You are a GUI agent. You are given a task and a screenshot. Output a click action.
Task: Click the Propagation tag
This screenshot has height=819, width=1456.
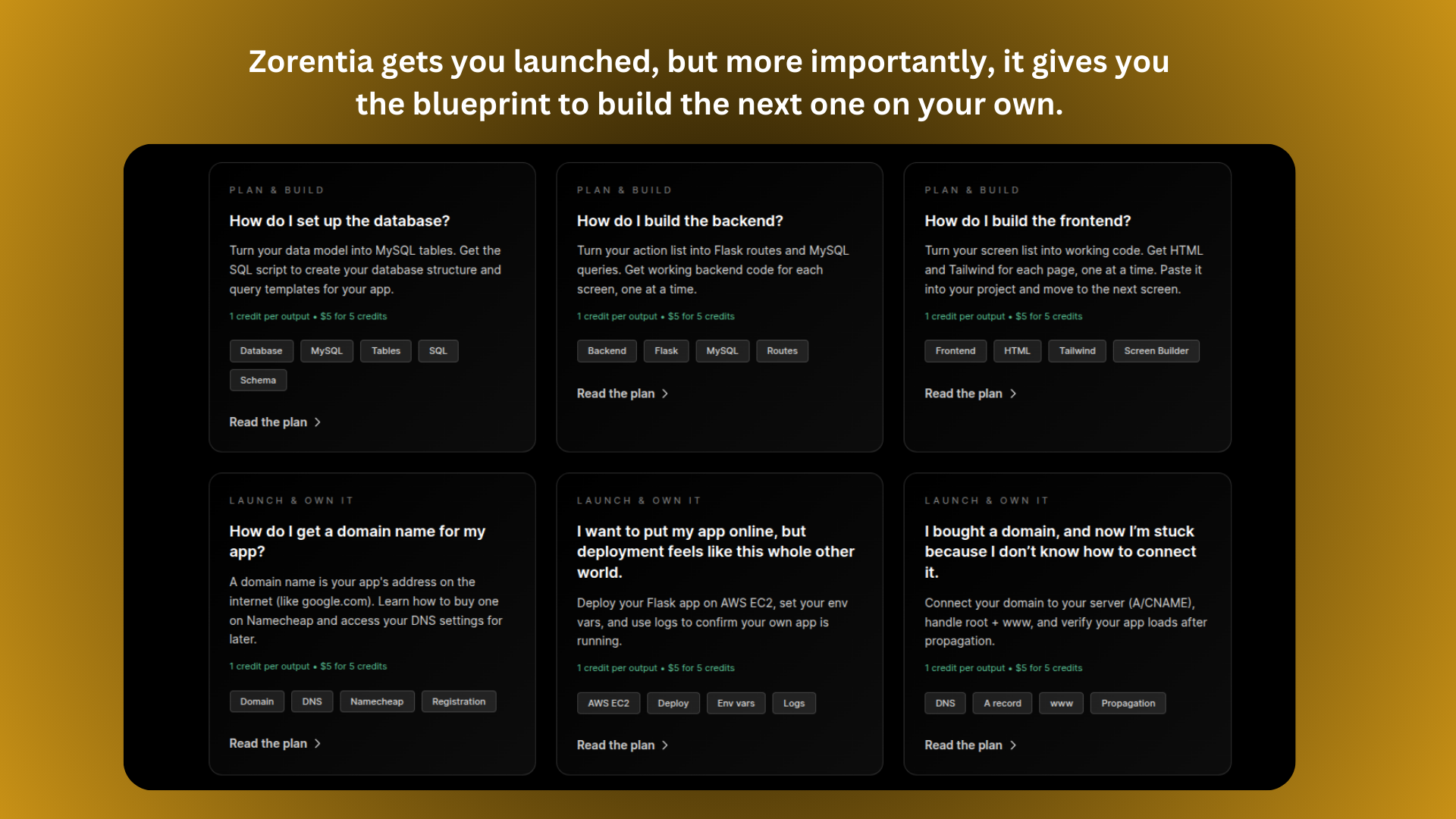[x=1128, y=704]
